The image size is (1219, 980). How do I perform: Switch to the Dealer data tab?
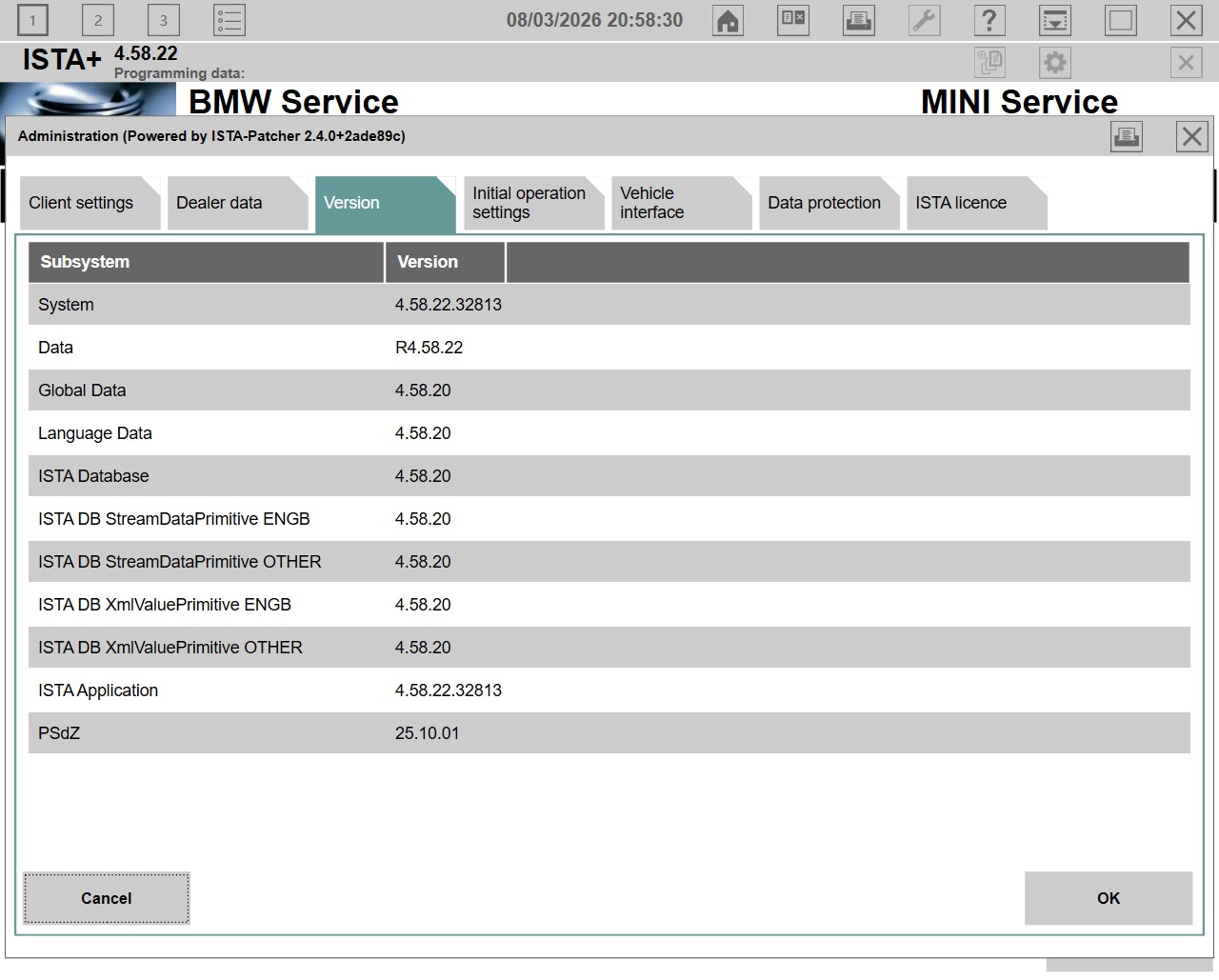tap(229, 203)
